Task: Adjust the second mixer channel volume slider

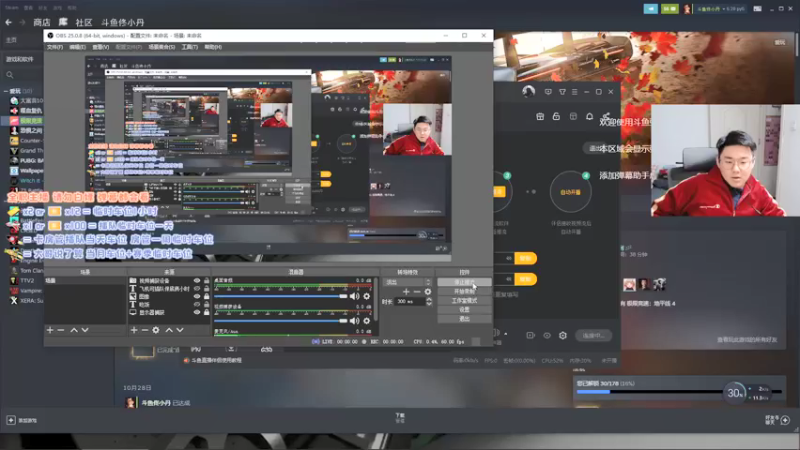Action: (280, 320)
